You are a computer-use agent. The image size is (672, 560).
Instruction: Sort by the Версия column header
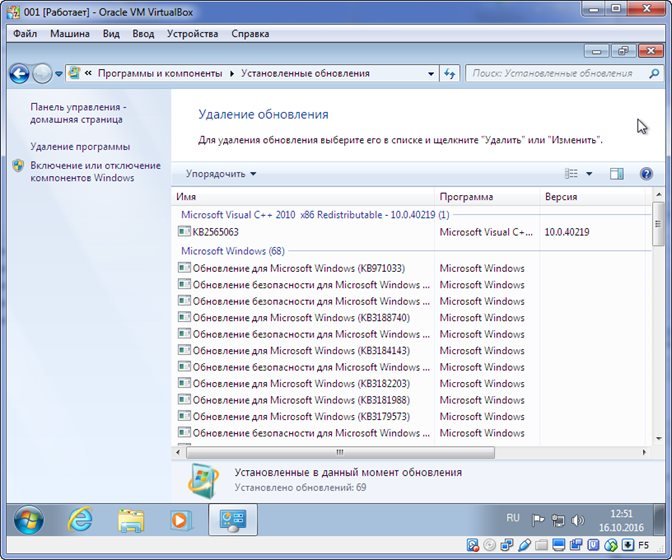[x=592, y=197]
